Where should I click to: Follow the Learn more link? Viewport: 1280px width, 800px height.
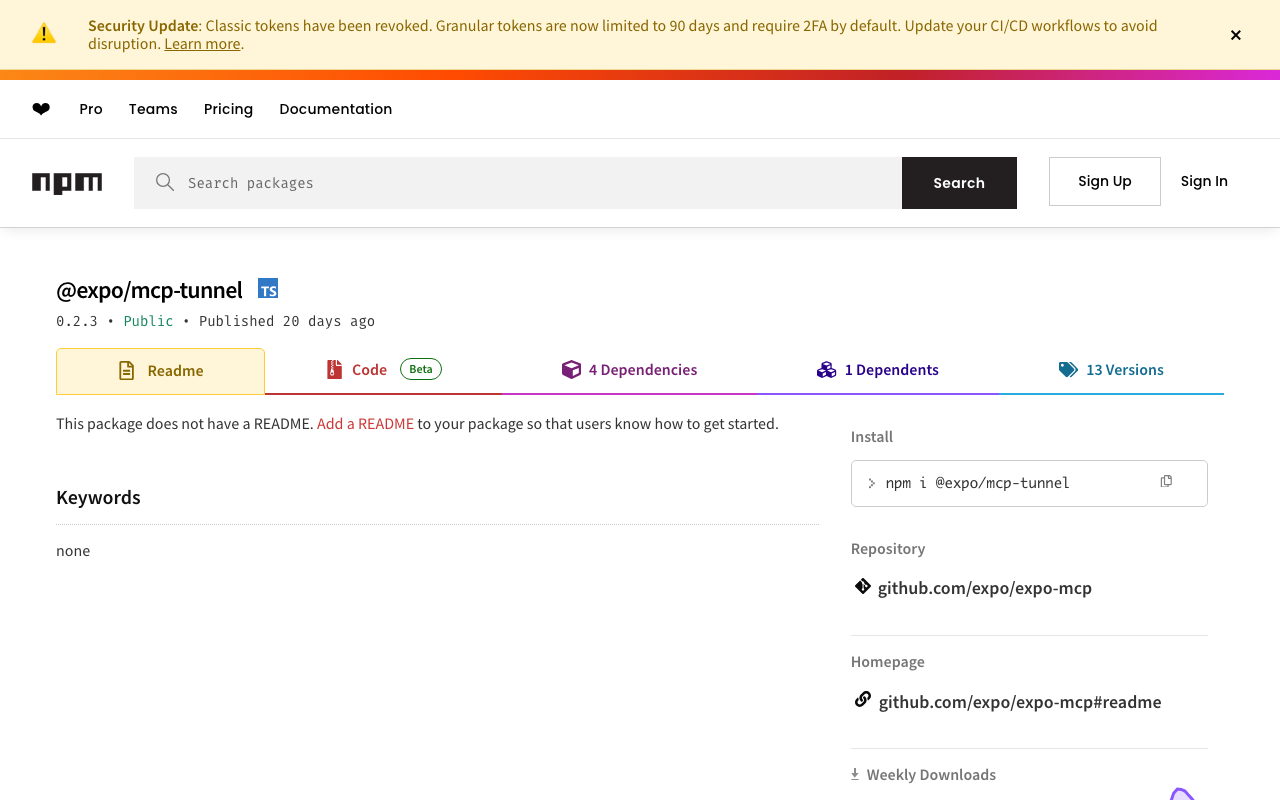pyautogui.click(x=202, y=44)
